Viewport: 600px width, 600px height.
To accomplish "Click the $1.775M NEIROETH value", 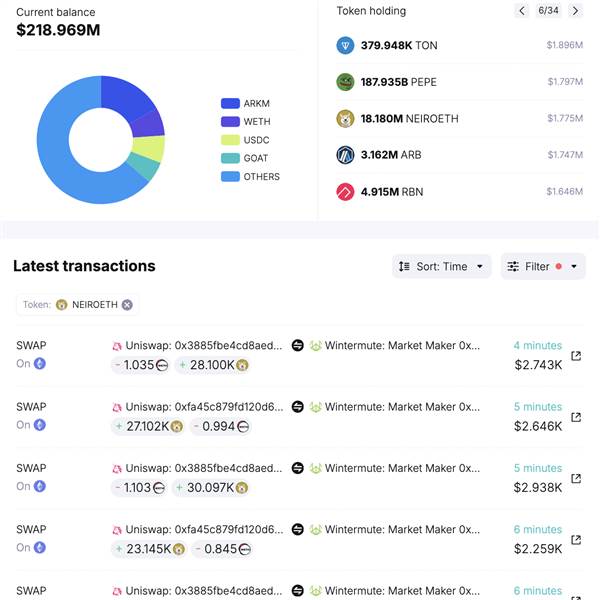I will (x=565, y=118).
